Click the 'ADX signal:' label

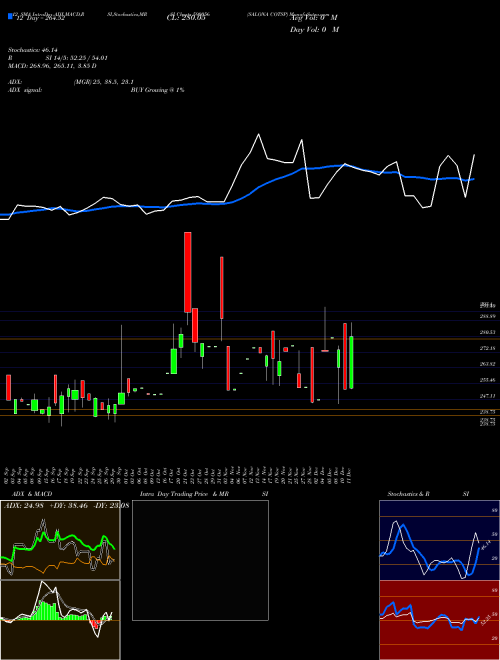tap(24, 90)
